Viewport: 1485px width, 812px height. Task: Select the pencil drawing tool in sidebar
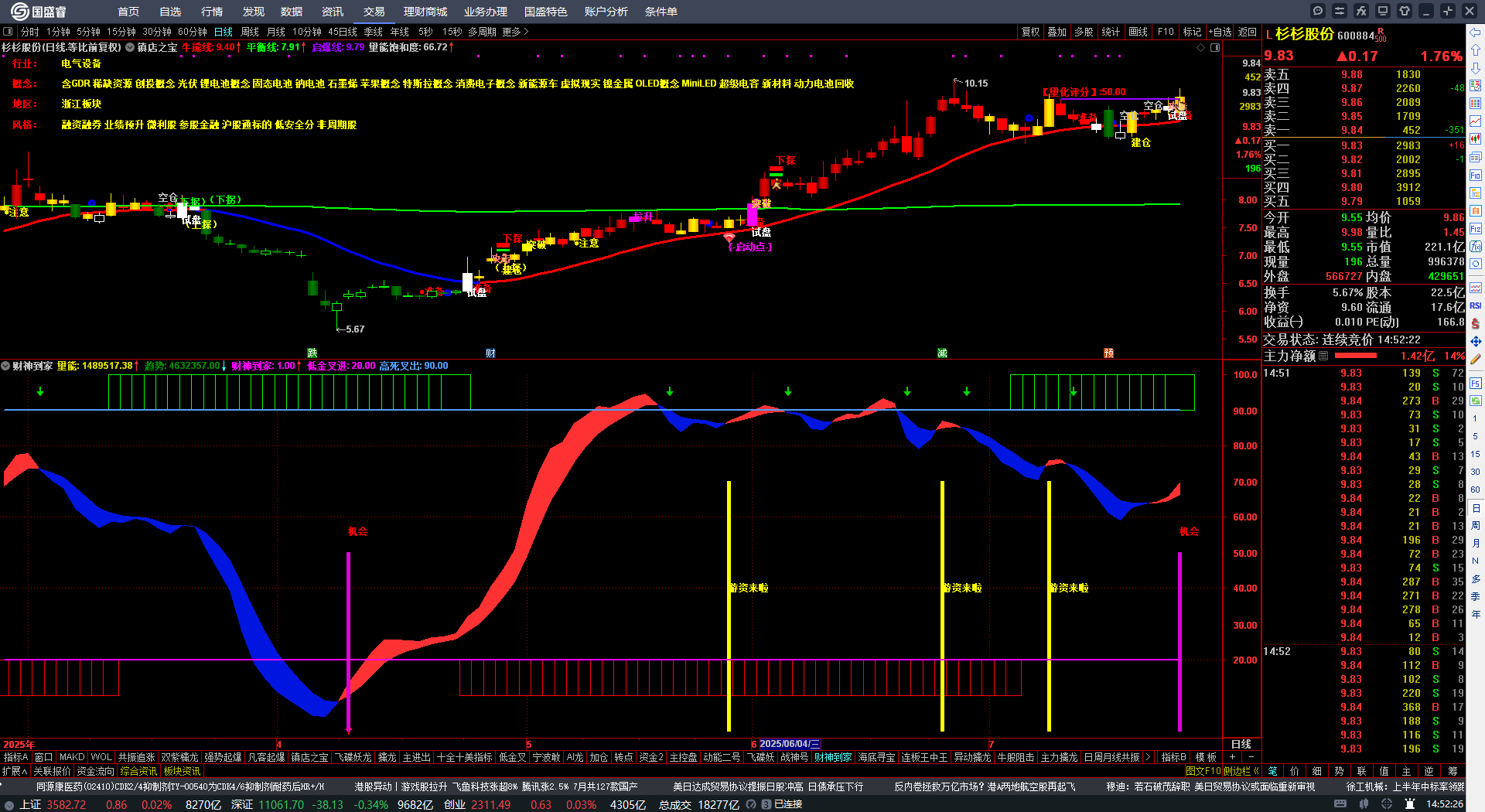[x=1476, y=359]
